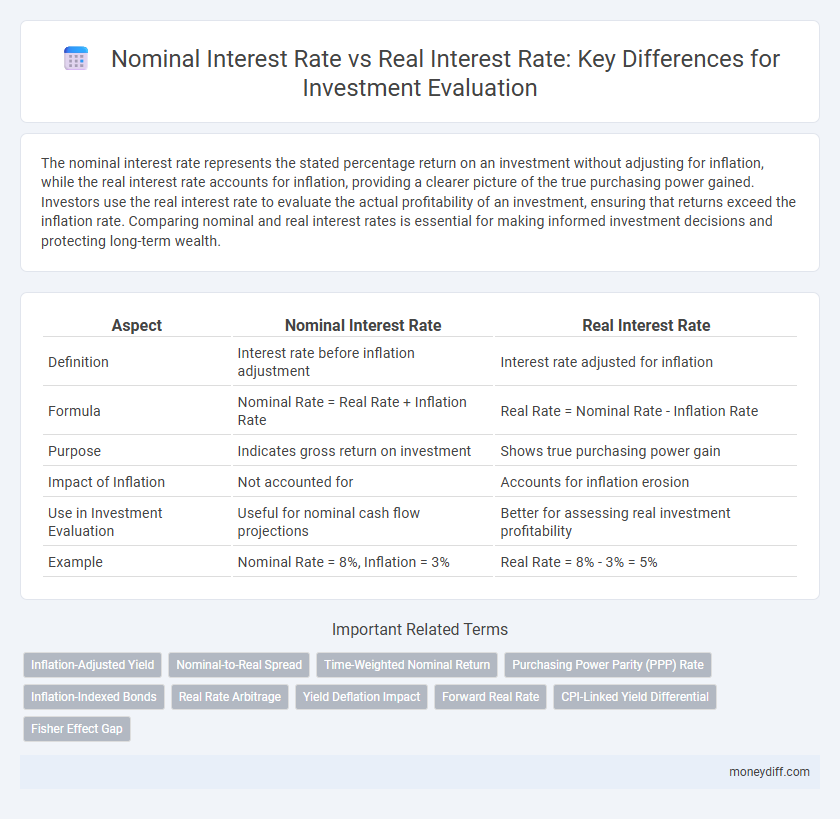Select the CPI-Linked Yield Differential tag
840x819 pixels.
click(635, 697)
